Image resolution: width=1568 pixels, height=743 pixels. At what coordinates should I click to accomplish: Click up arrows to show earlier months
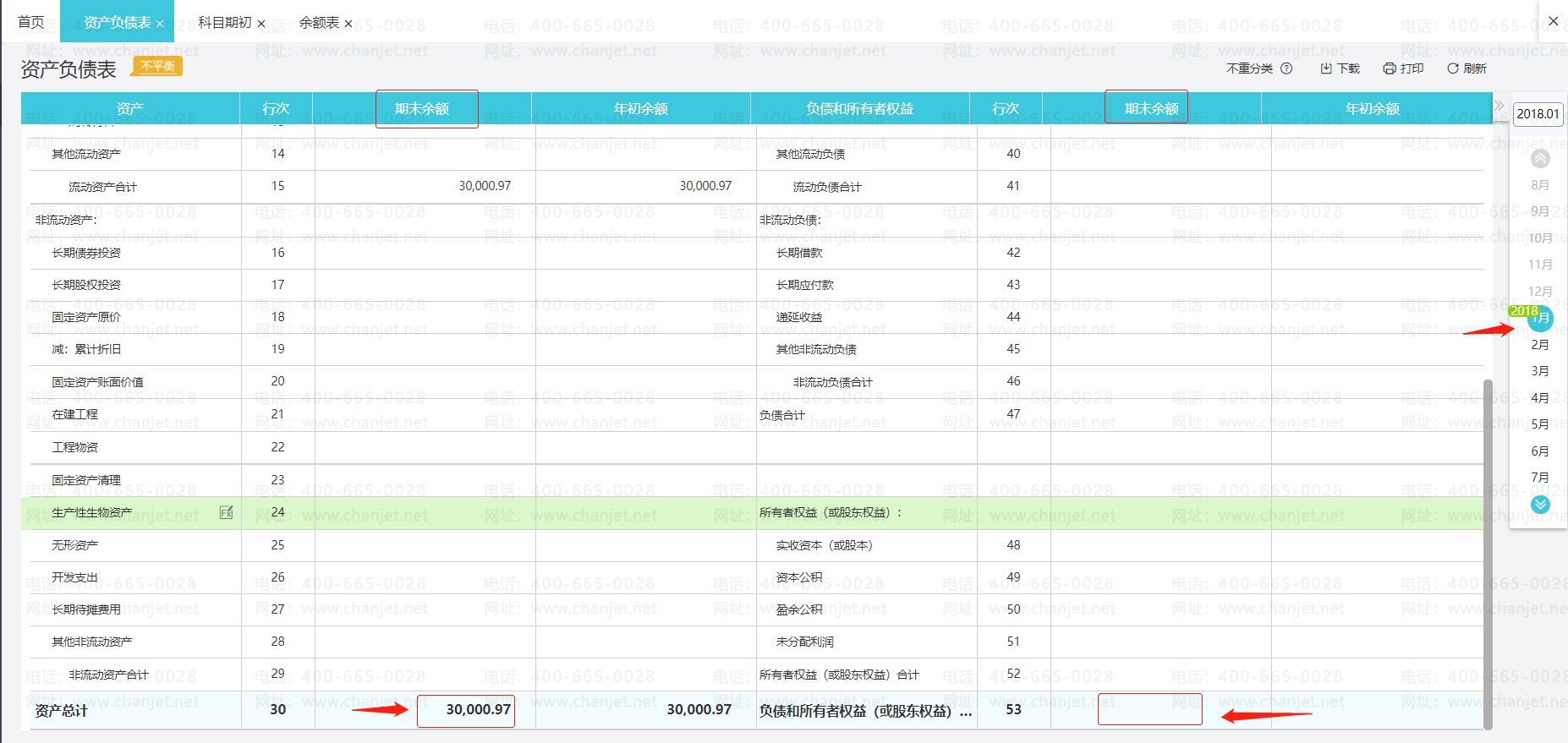(1540, 158)
